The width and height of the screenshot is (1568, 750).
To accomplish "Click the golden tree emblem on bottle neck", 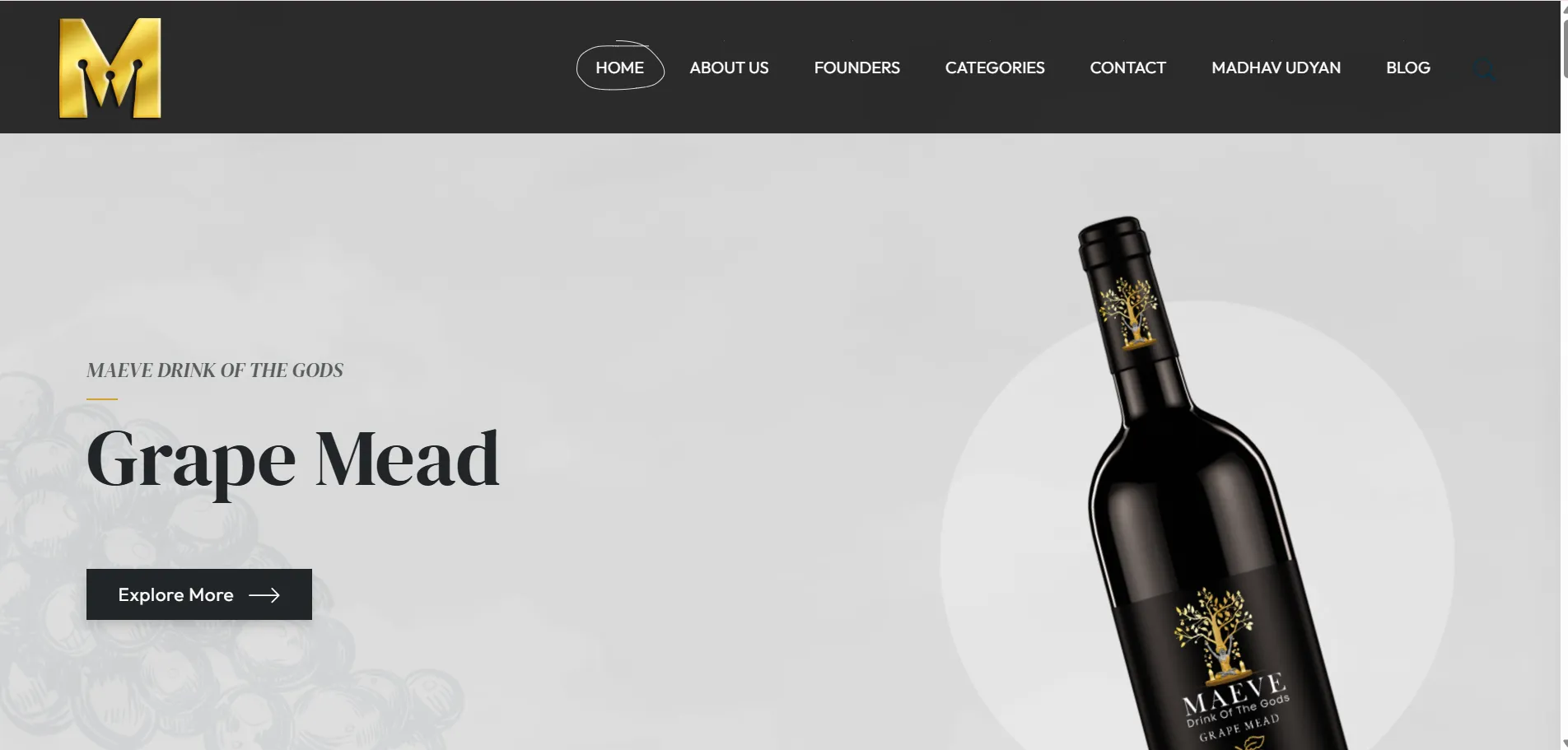I will [1129, 313].
